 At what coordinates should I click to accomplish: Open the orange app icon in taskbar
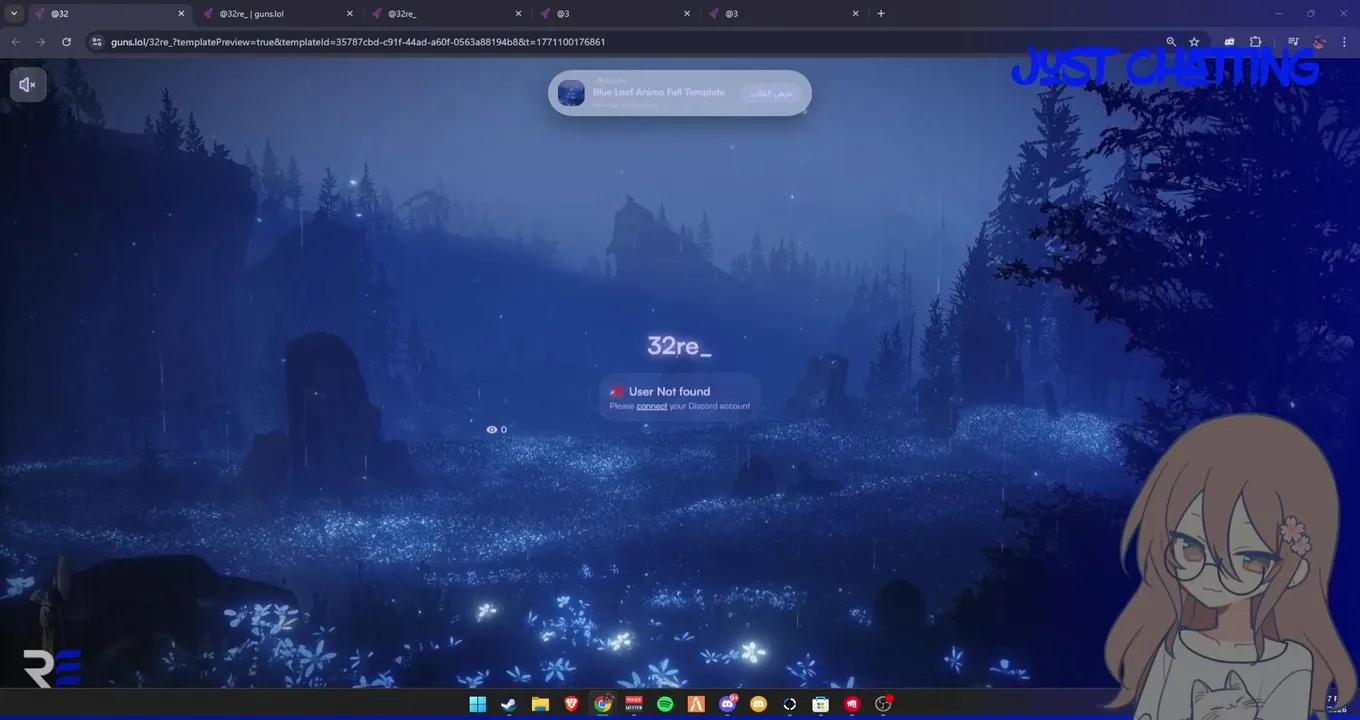[696, 704]
